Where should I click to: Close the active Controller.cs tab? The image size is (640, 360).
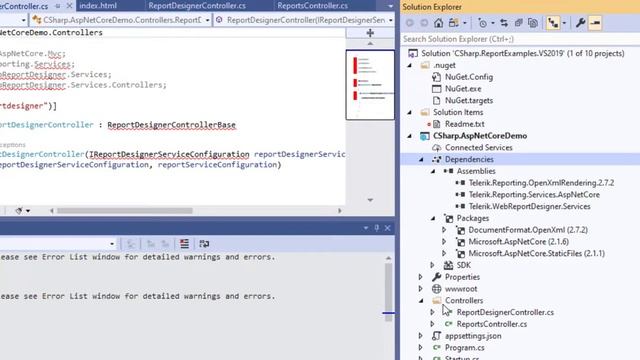pos(69,6)
